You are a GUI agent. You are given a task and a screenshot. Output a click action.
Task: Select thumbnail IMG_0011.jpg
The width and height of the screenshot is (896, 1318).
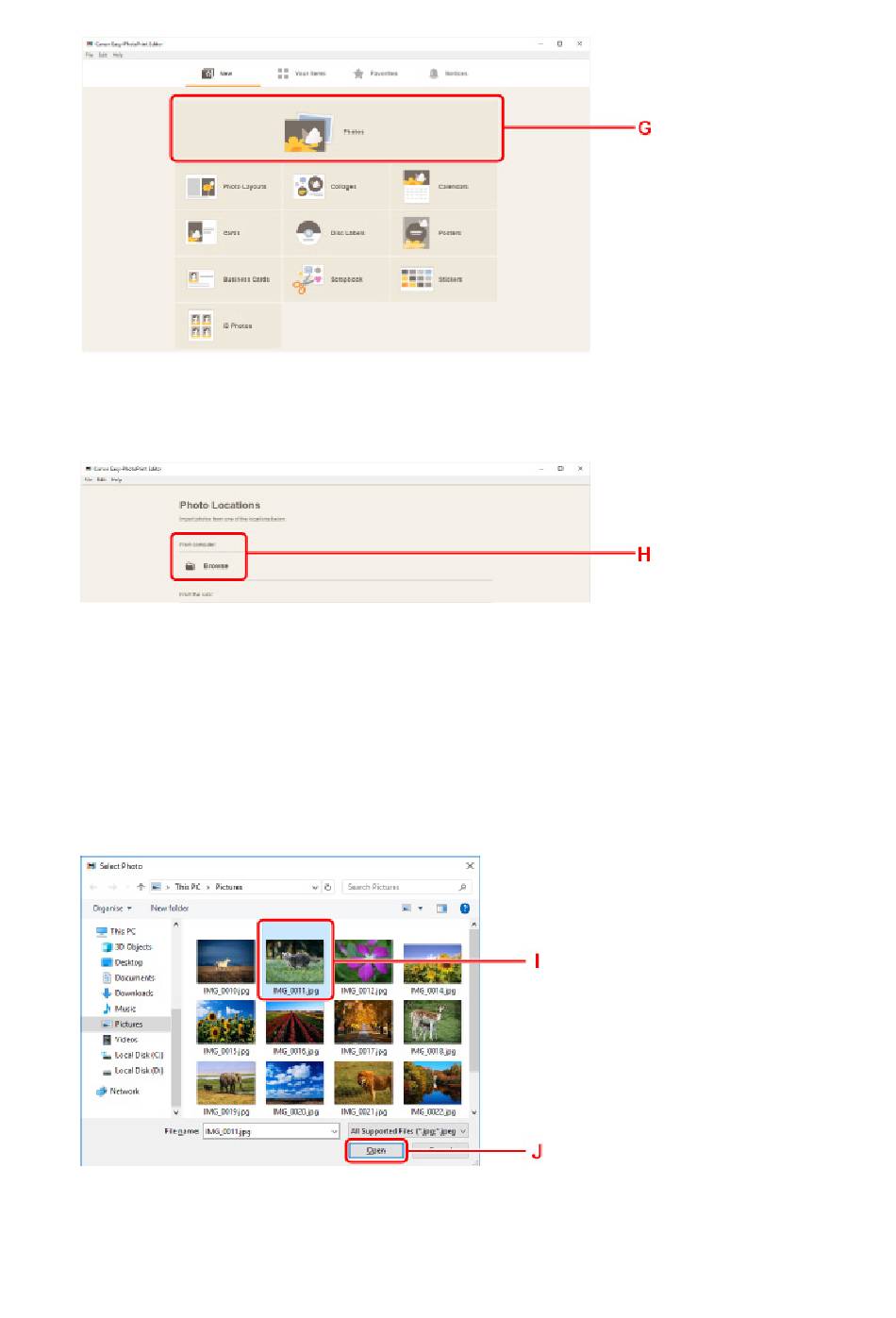click(x=295, y=960)
